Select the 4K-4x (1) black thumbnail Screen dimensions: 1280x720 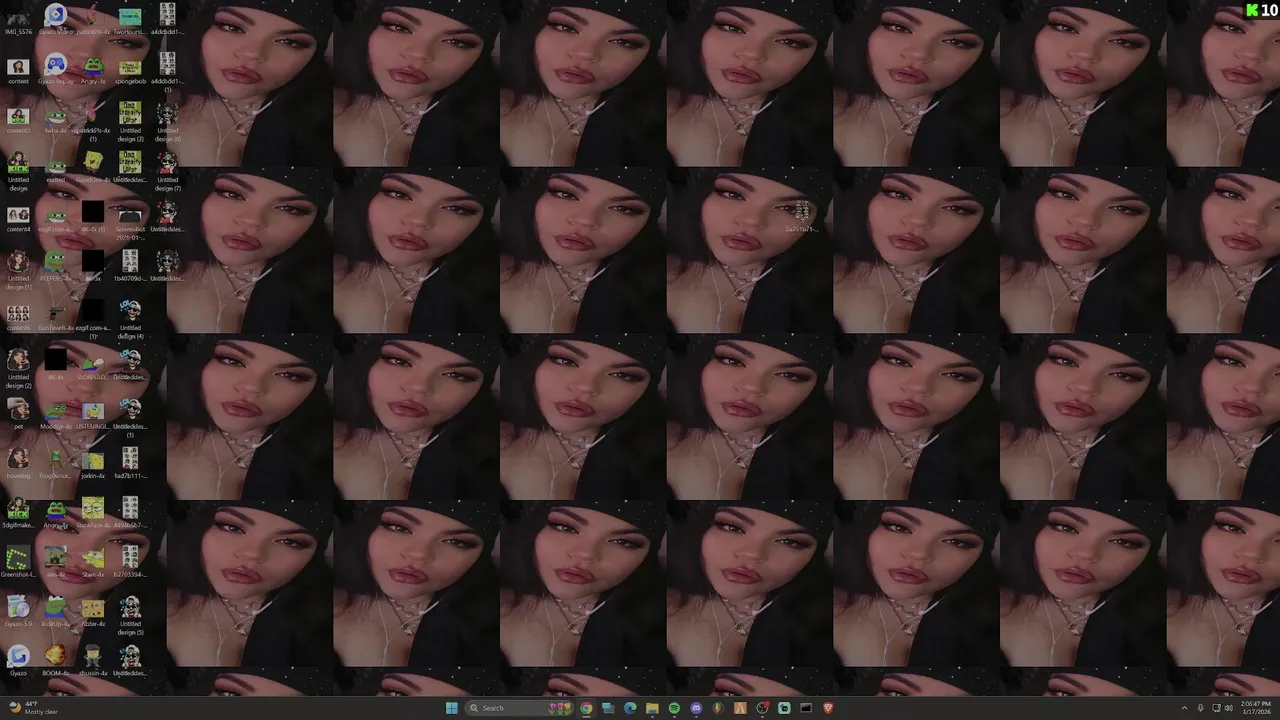(93, 217)
